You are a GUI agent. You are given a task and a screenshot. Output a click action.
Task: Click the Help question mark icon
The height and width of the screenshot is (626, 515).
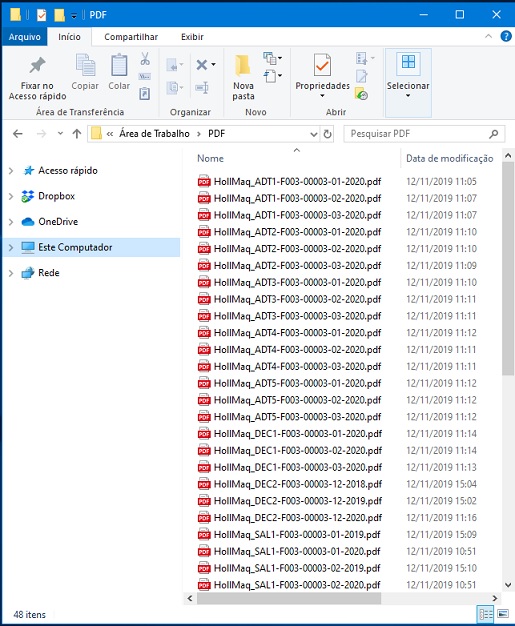tap(506, 37)
